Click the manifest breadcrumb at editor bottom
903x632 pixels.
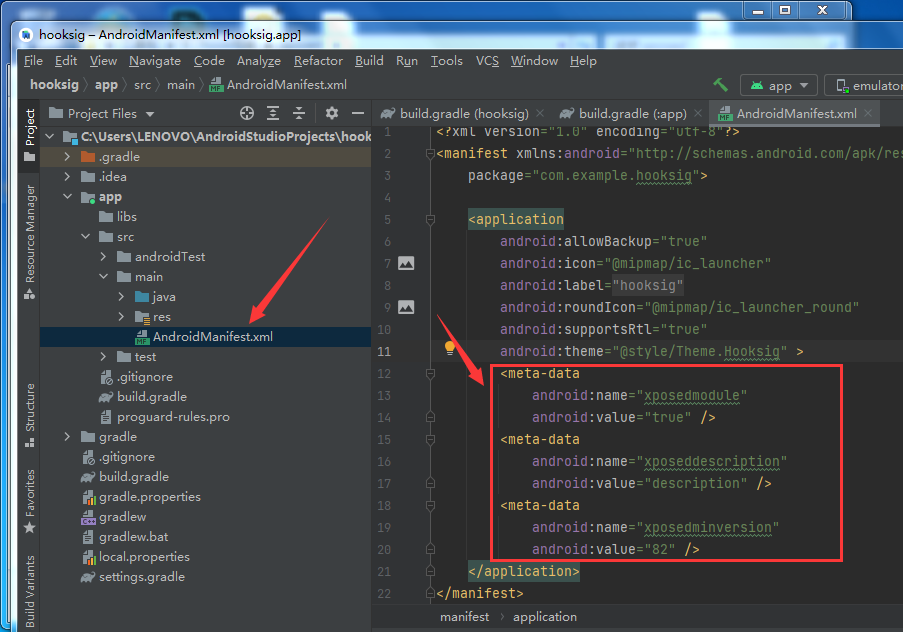(464, 617)
